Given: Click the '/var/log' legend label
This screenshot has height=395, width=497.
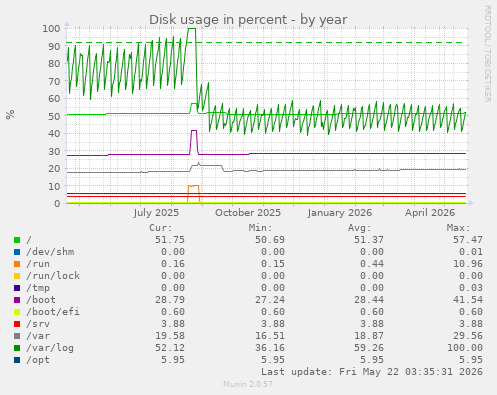Looking at the screenshot, I should [50, 348].
